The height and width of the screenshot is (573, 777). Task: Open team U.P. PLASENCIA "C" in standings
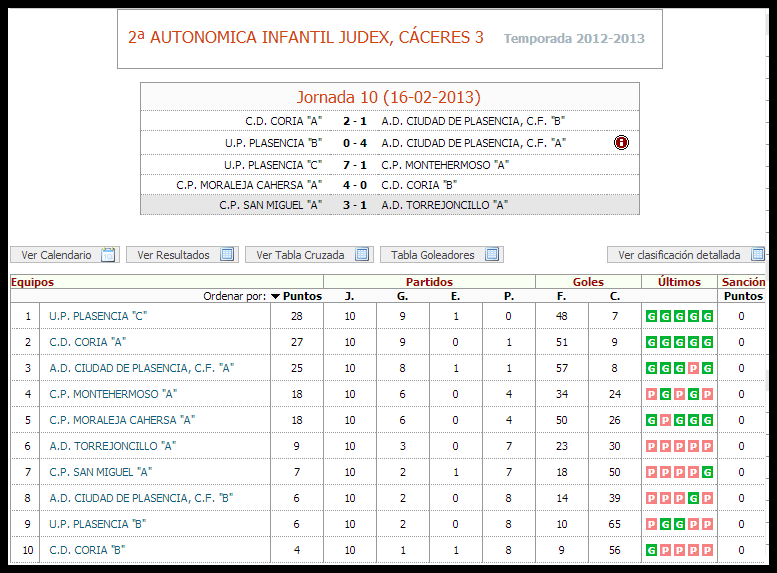coord(98,316)
